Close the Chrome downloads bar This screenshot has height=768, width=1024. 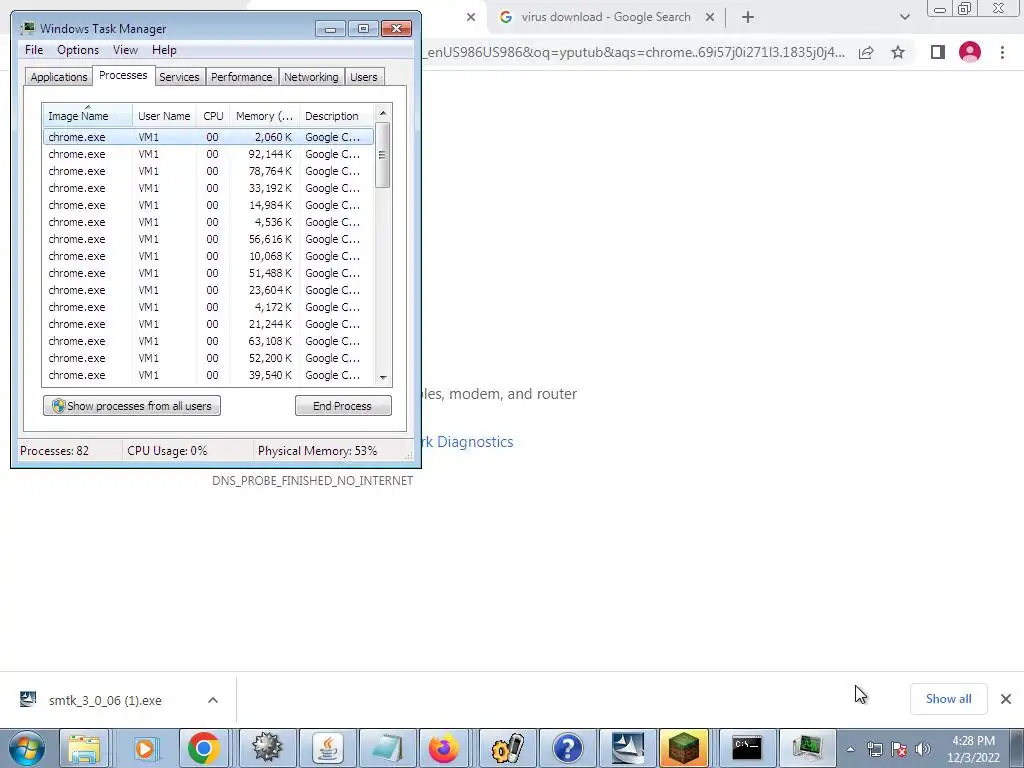1006,699
